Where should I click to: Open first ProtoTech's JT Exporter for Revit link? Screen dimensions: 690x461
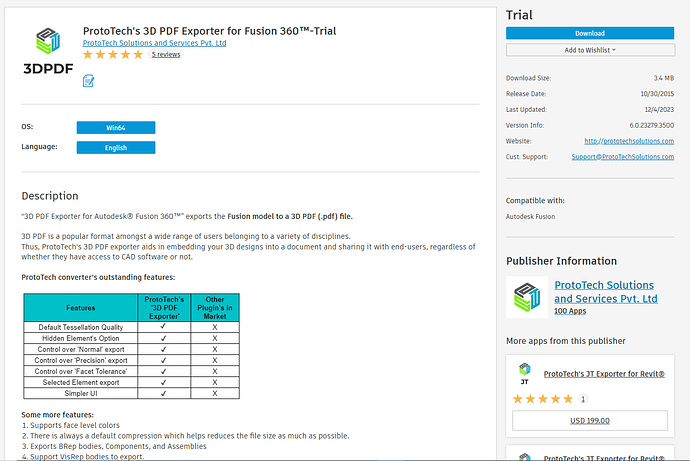pos(604,374)
